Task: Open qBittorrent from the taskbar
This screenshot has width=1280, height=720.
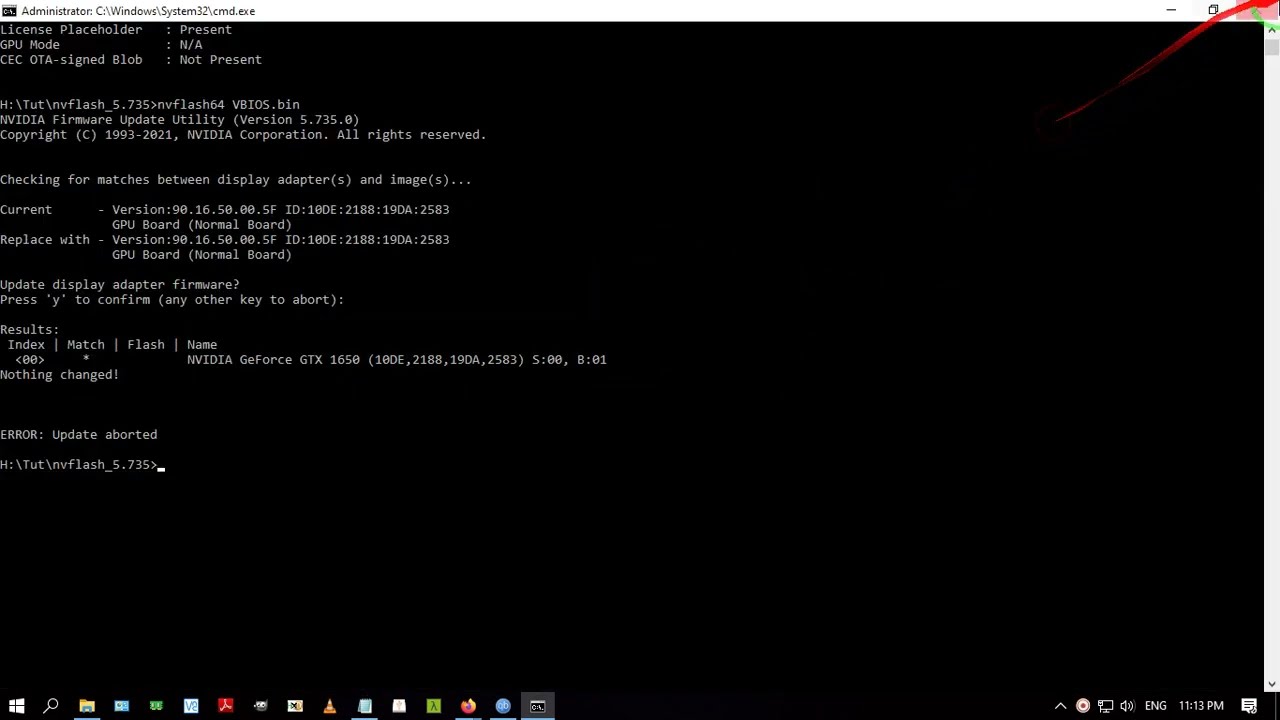Action: point(503,706)
